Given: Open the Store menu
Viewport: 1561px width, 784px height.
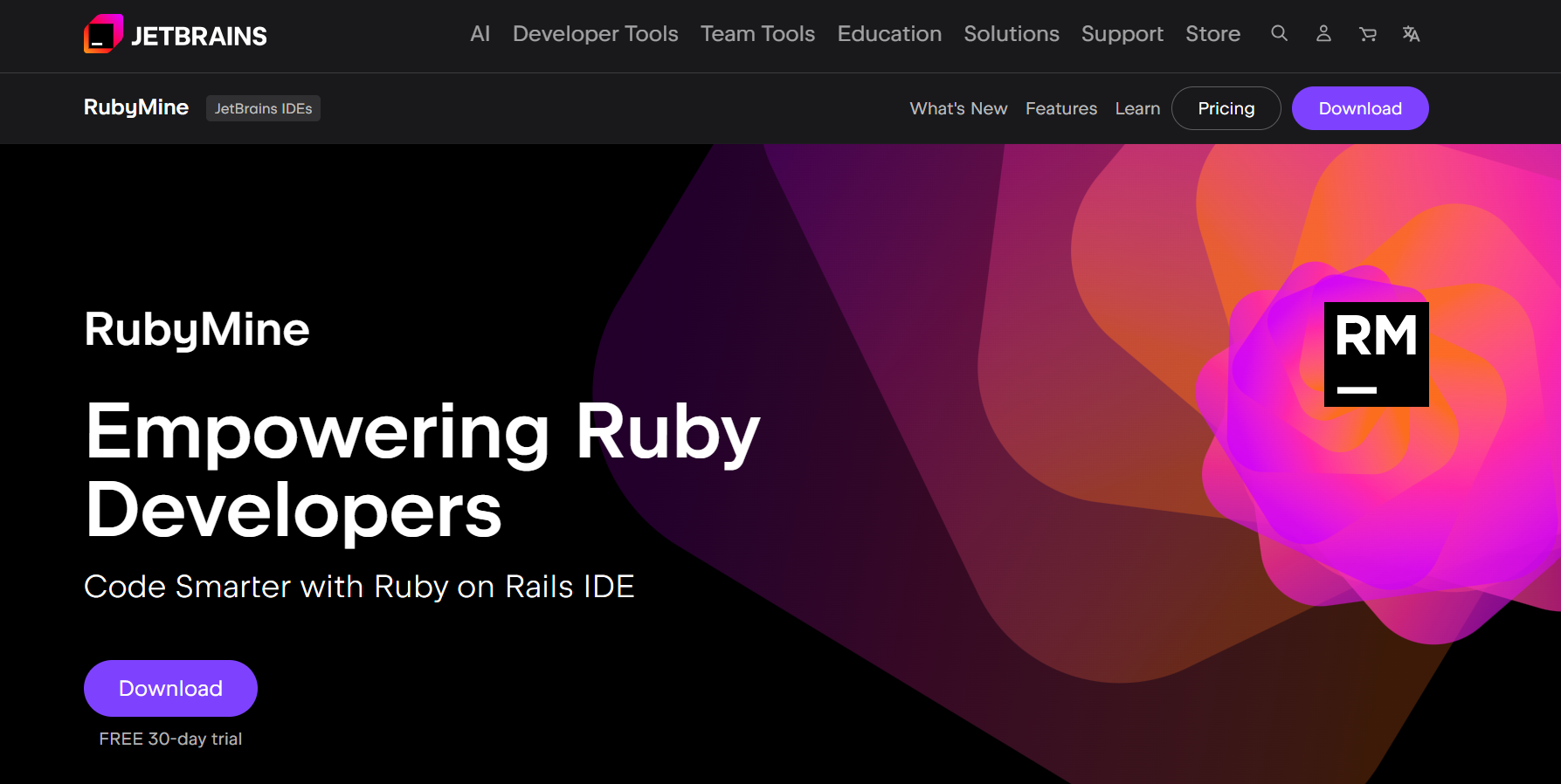Looking at the screenshot, I should (1212, 33).
